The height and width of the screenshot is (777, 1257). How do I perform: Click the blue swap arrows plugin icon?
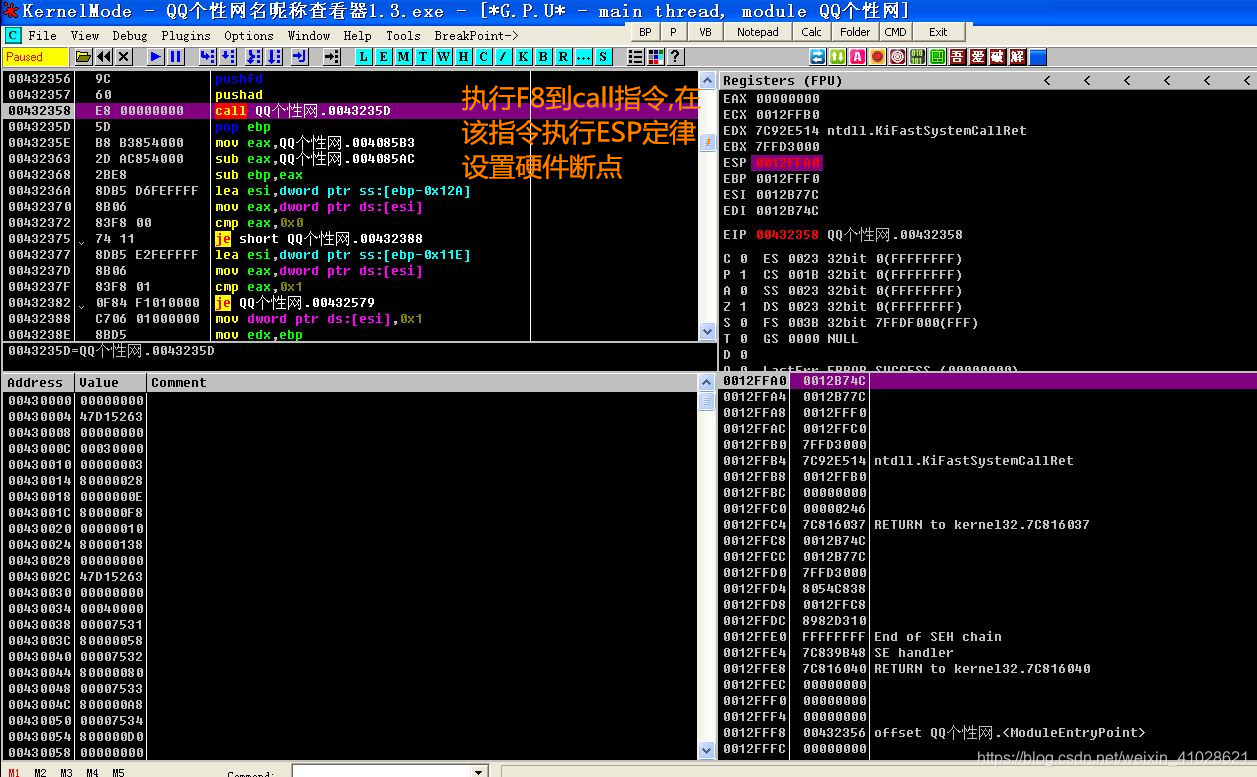817,57
